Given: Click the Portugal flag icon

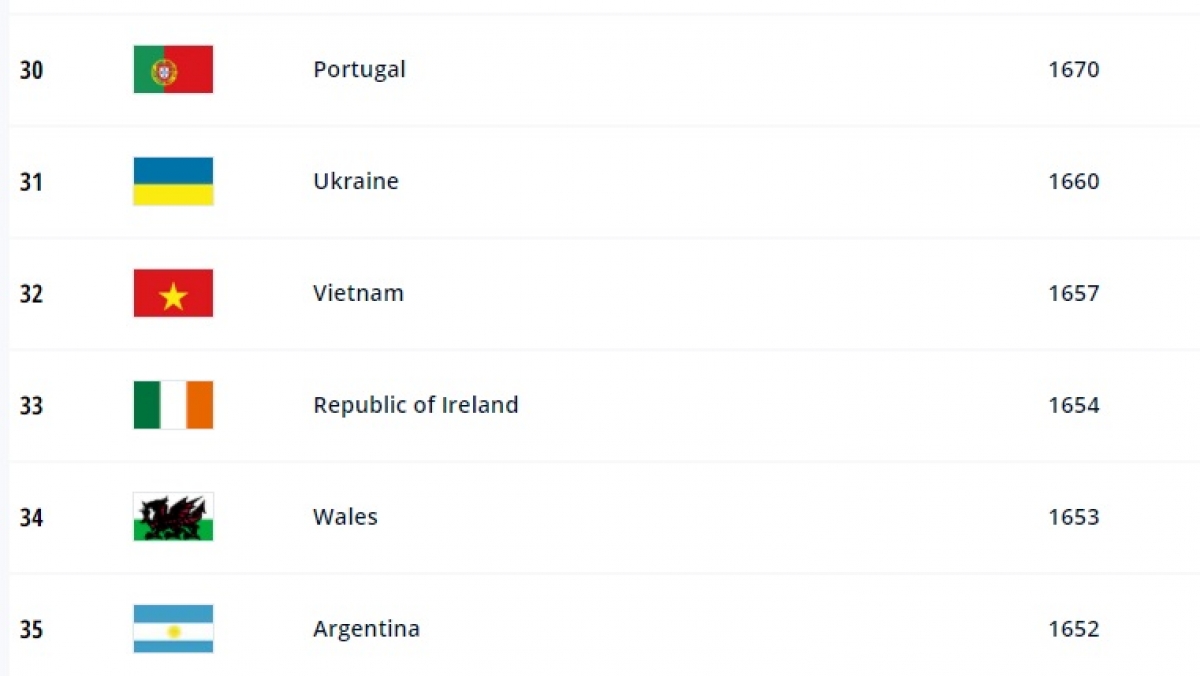Looking at the screenshot, I should [x=173, y=70].
